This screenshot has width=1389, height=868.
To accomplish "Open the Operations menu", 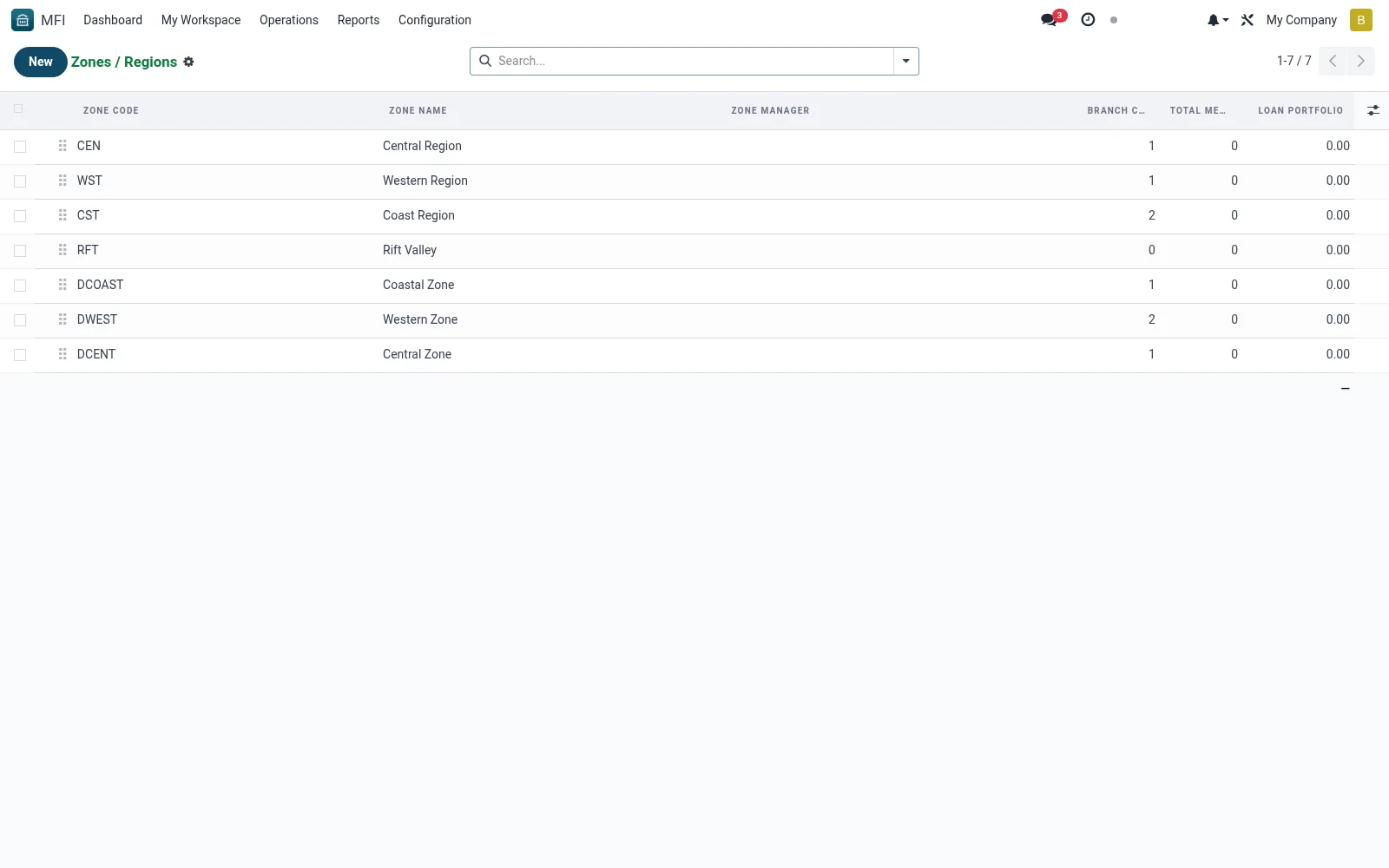I will 289,20.
